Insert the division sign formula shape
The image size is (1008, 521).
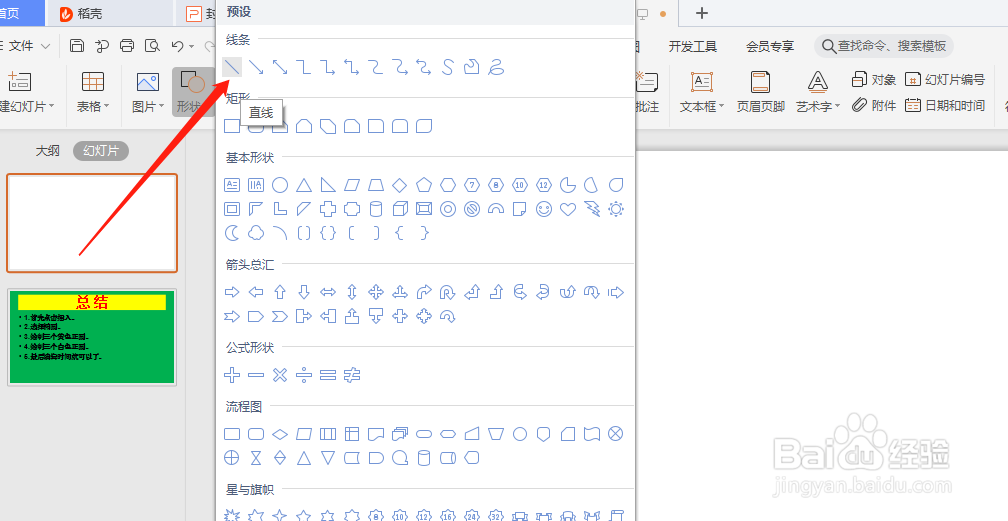[304, 375]
